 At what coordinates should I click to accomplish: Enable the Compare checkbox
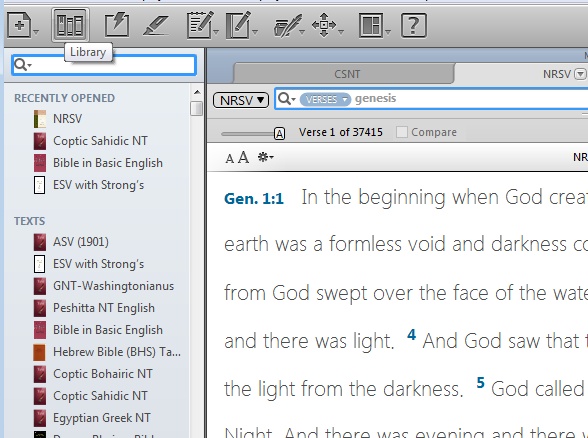point(402,132)
